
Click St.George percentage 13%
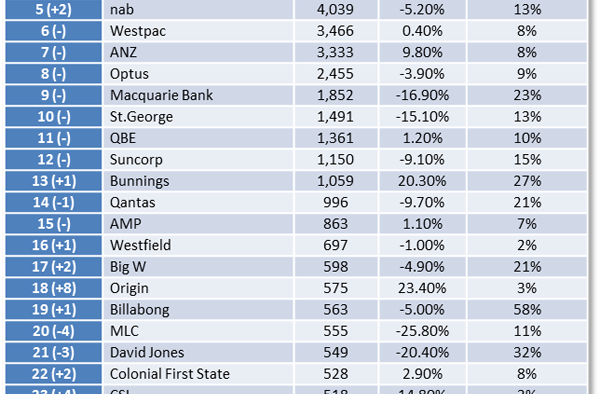tap(527, 117)
